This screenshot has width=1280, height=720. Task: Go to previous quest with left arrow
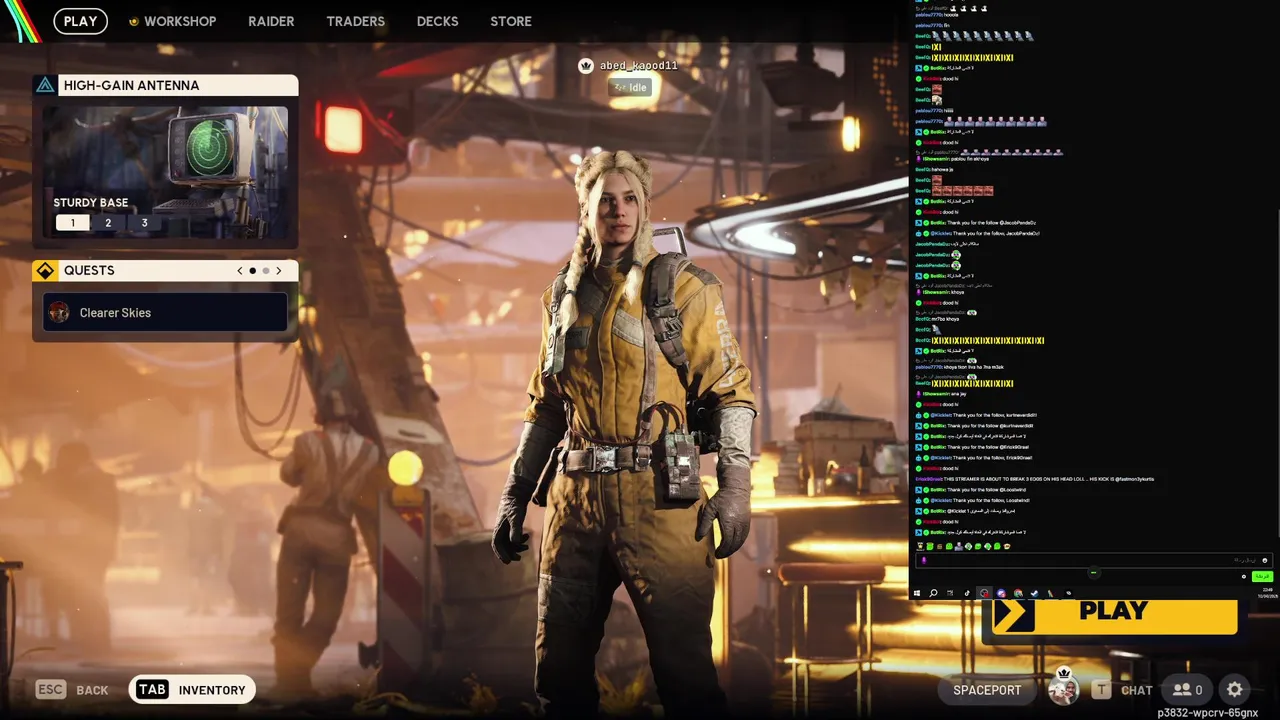pyautogui.click(x=239, y=270)
